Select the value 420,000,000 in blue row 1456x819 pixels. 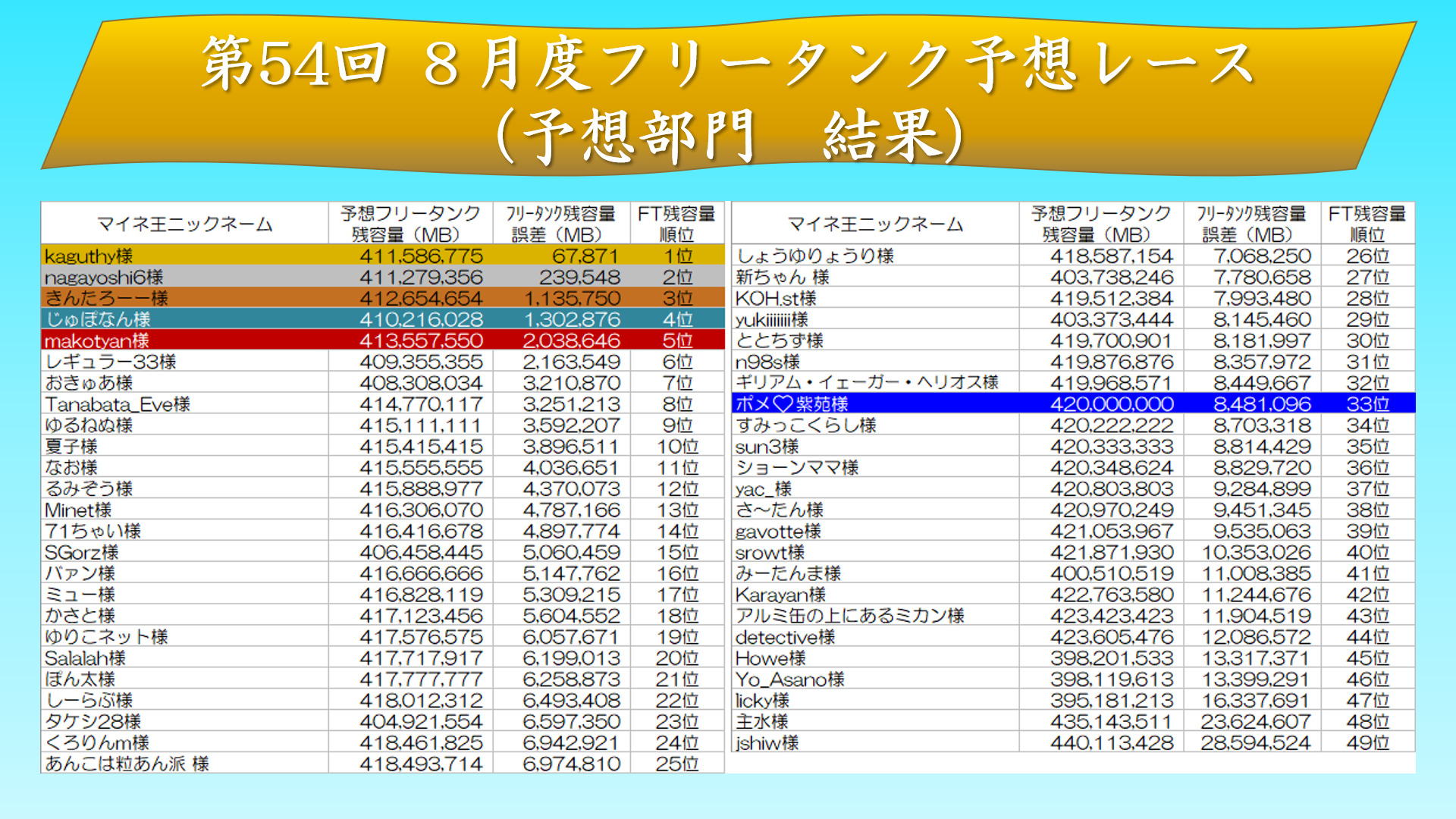coord(1111,404)
